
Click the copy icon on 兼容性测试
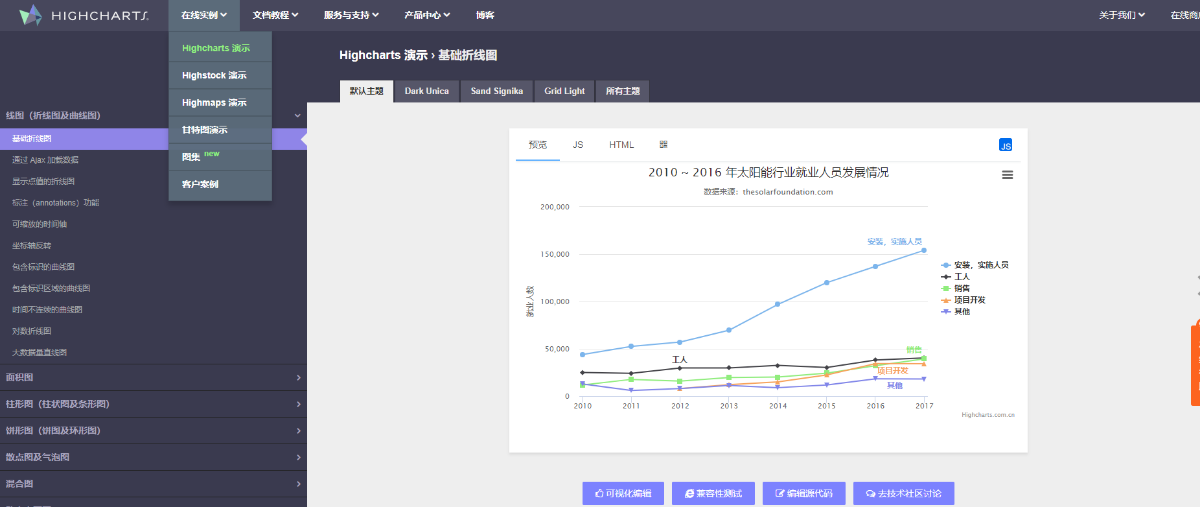click(689, 494)
